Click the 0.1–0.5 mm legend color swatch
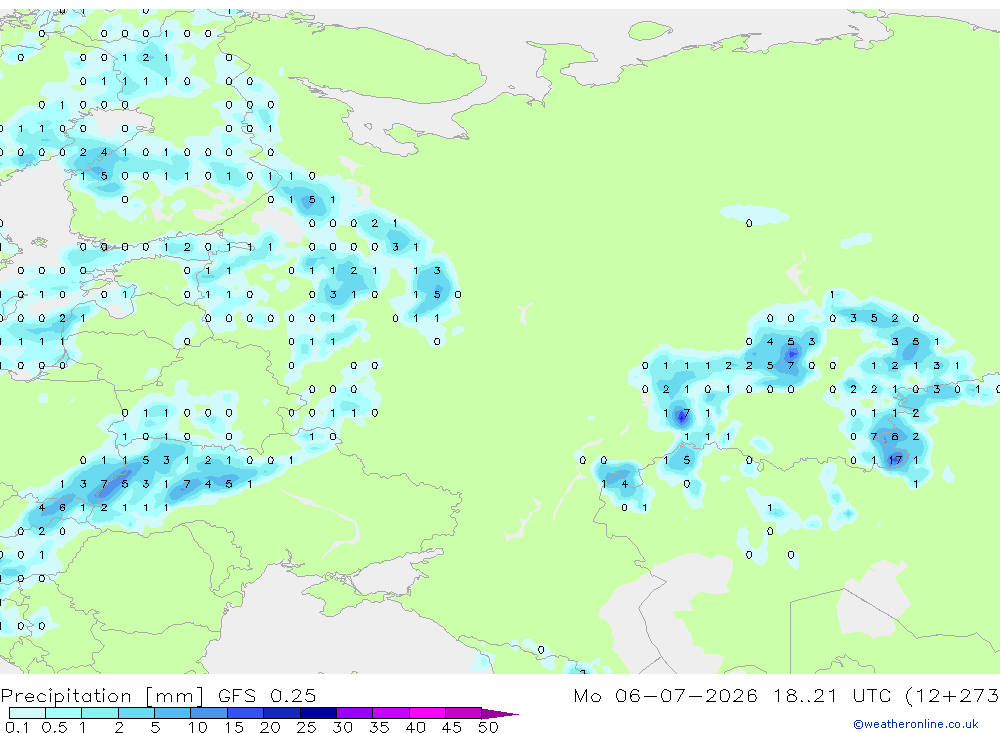Image resolution: width=1000 pixels, height=733 pixels. pos(27,713)
